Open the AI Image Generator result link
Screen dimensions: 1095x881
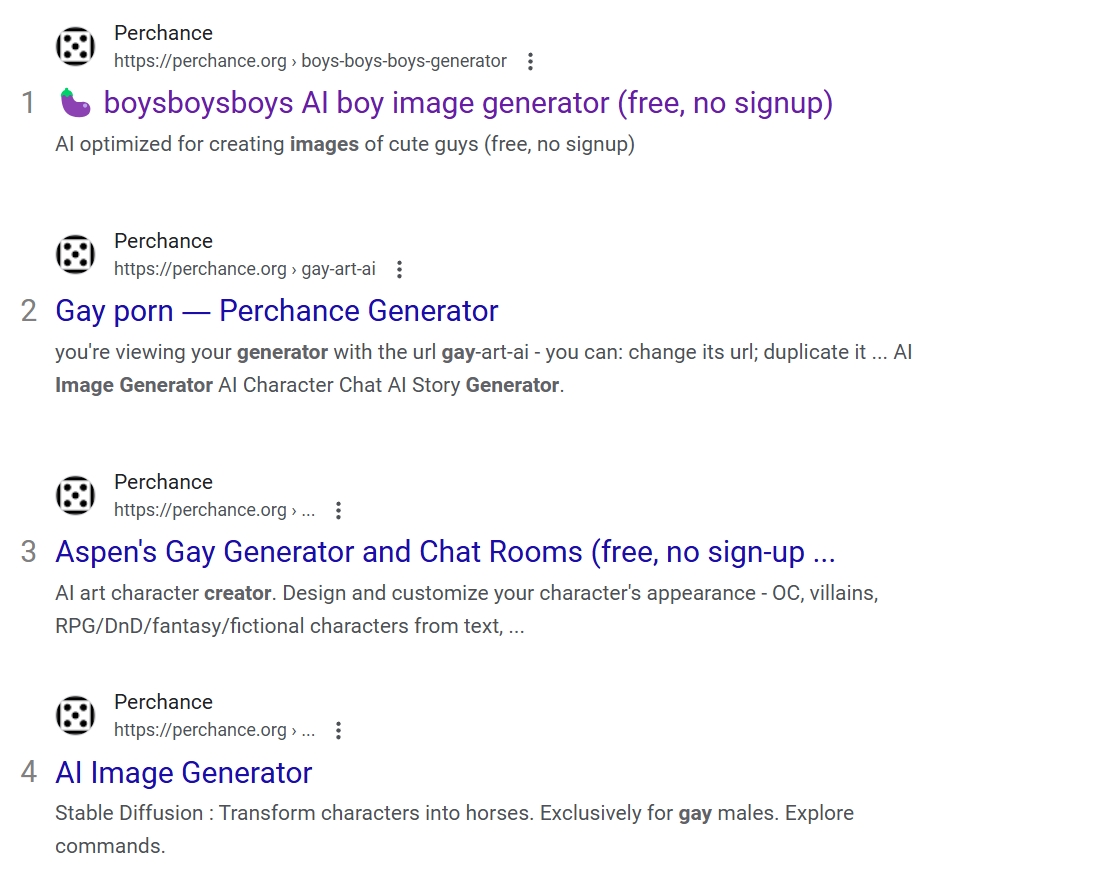pyautogui.click(x=184, y=773)
